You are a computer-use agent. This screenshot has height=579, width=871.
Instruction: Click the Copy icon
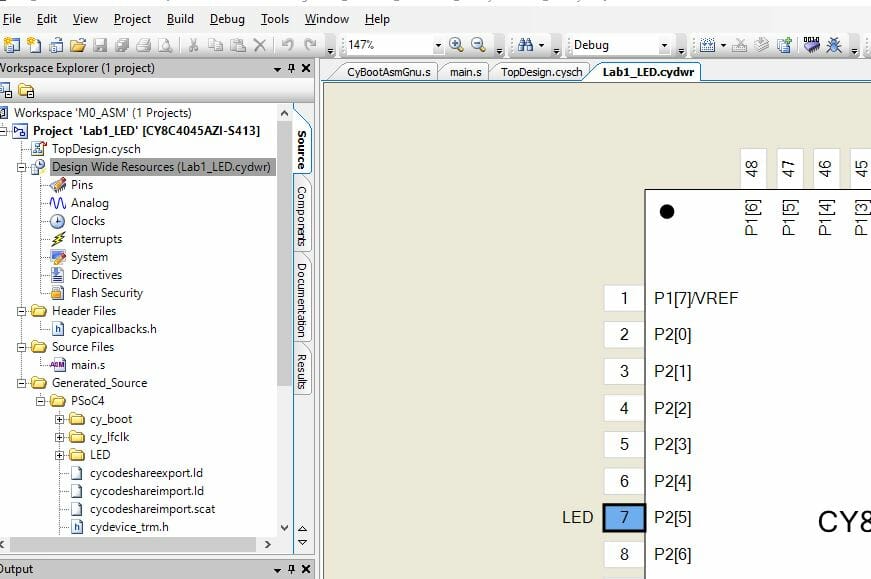click(x=215, y=45)
